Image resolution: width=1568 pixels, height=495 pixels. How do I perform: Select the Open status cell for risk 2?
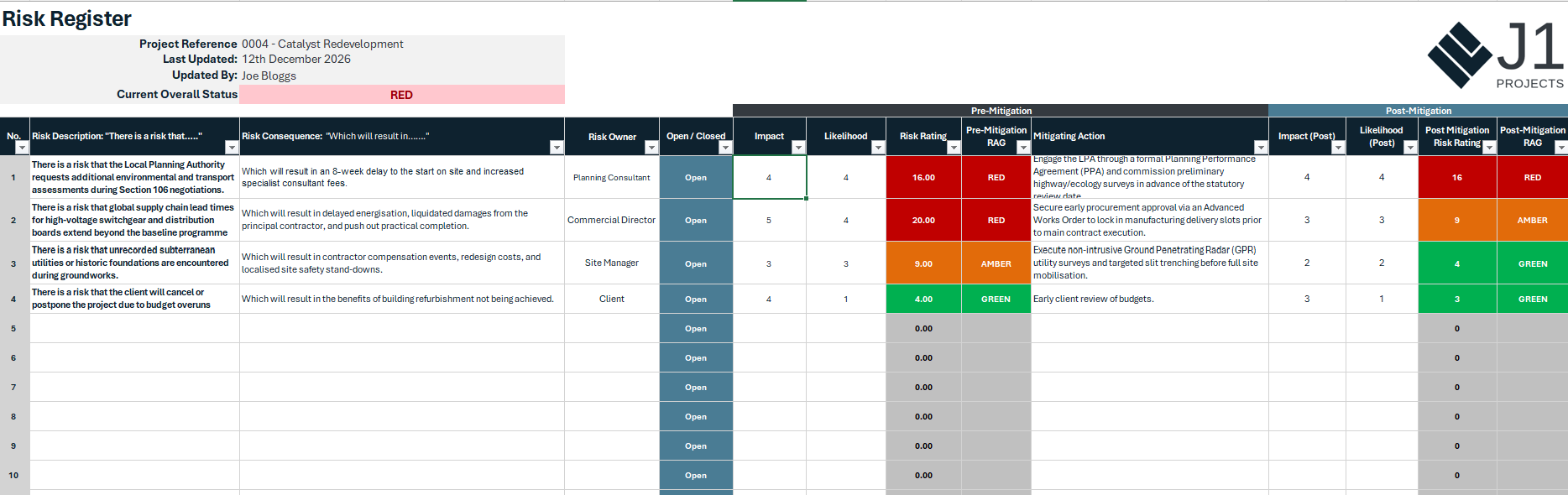click(x=696, y=221)
